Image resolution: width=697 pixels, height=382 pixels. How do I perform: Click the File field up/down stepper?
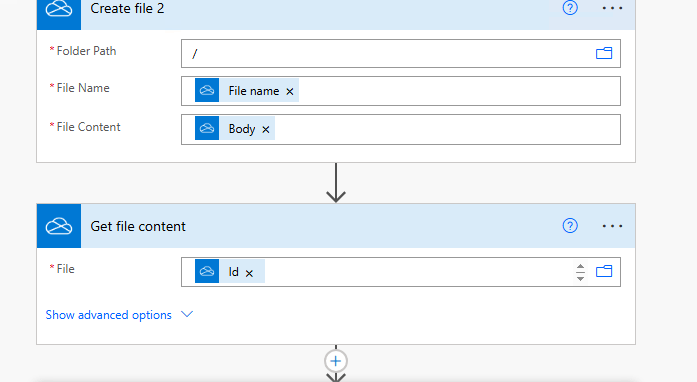pyautogui.click(x=580, y=272)
